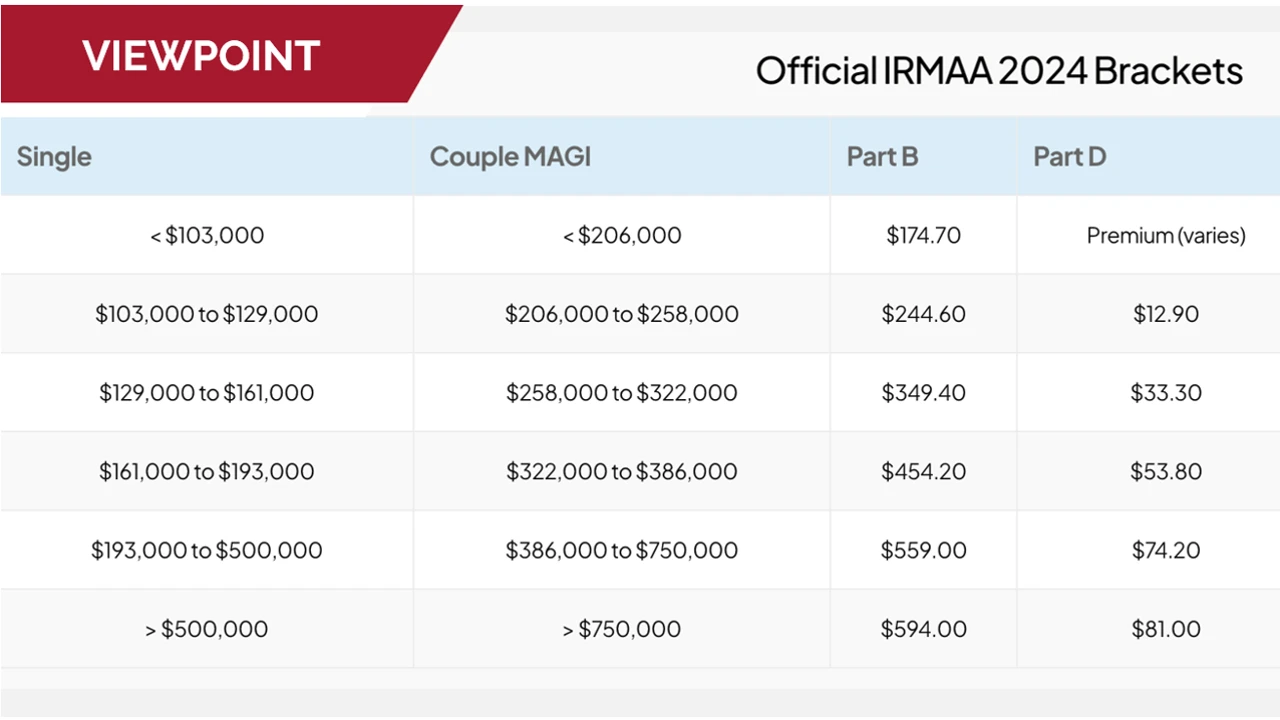Select the Couple MAGI column header
This screenshot has height=720, width=1280.
[x=510, y=157]
